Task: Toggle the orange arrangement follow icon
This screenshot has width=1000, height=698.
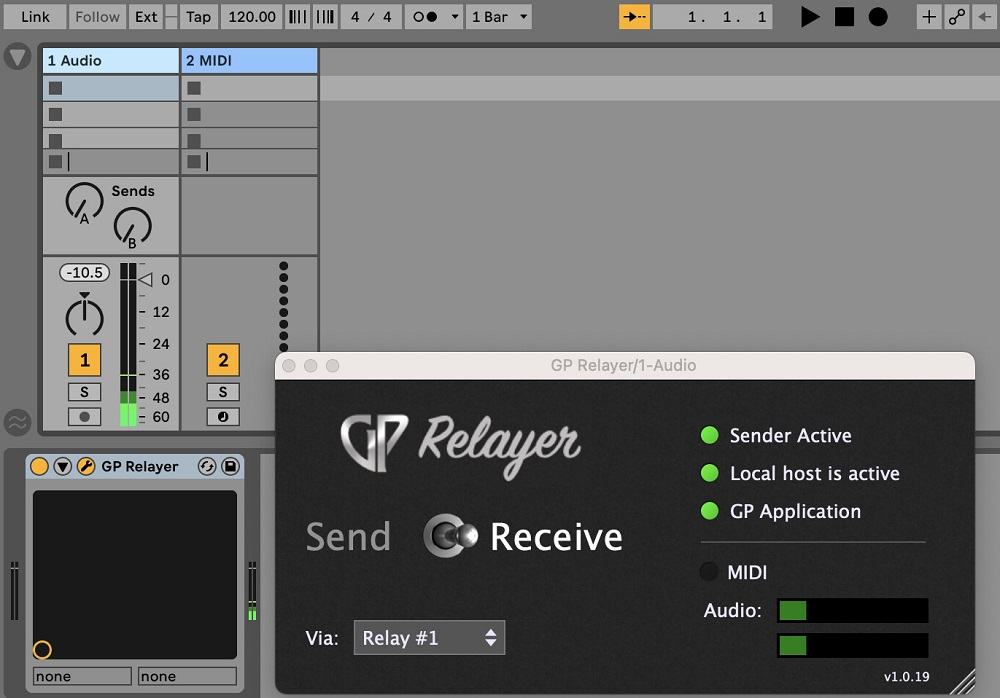Action: click(635, 17)
